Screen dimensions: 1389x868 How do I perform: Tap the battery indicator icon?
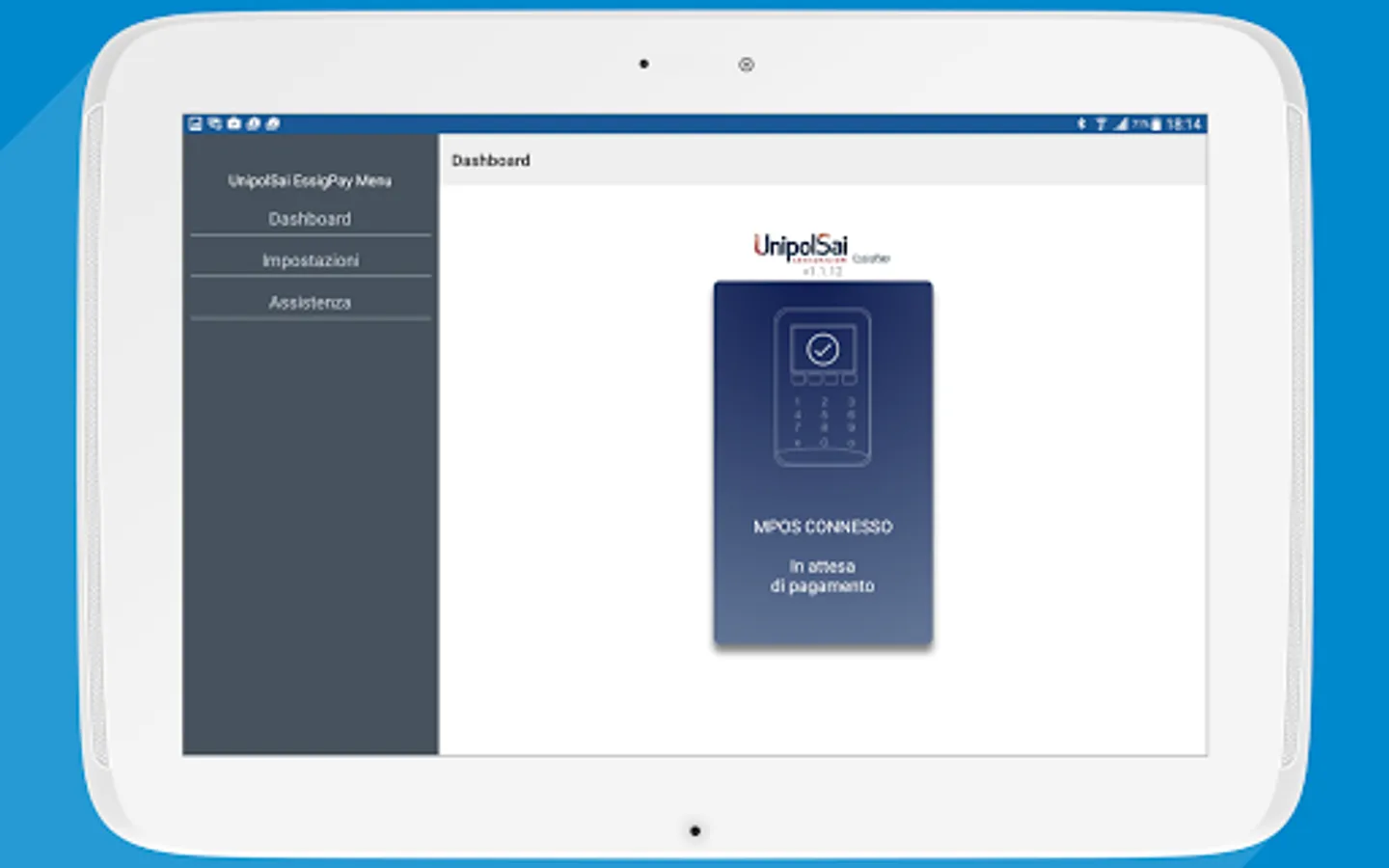pyautogui.click(x=1156, y=123)
